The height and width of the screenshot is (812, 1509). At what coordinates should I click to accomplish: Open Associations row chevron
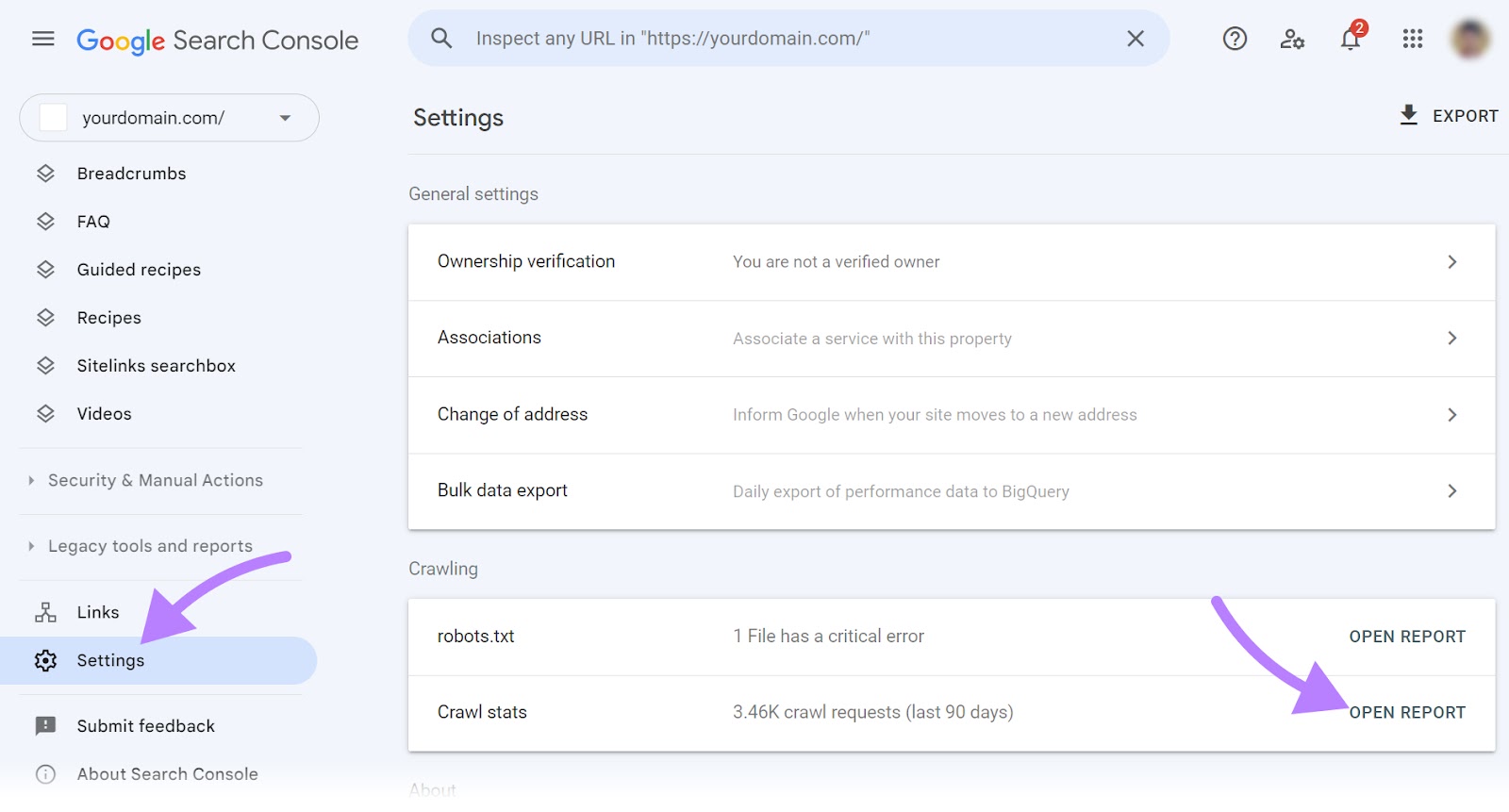point(1452,339)
